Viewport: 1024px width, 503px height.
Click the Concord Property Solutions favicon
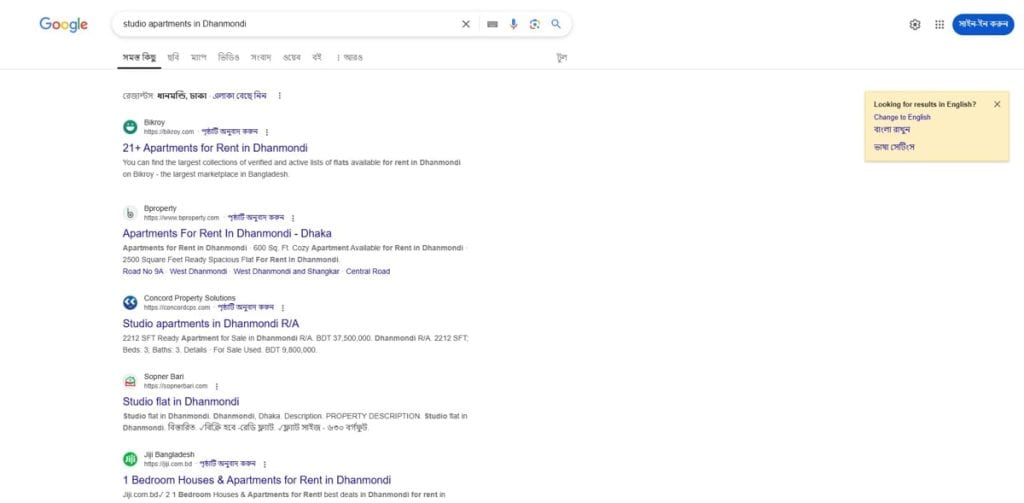pos(130,302)
